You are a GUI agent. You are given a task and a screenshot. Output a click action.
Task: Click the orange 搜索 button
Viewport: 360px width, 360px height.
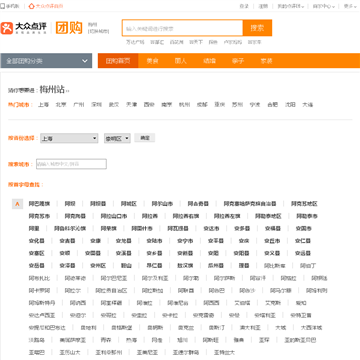point(257,28)
